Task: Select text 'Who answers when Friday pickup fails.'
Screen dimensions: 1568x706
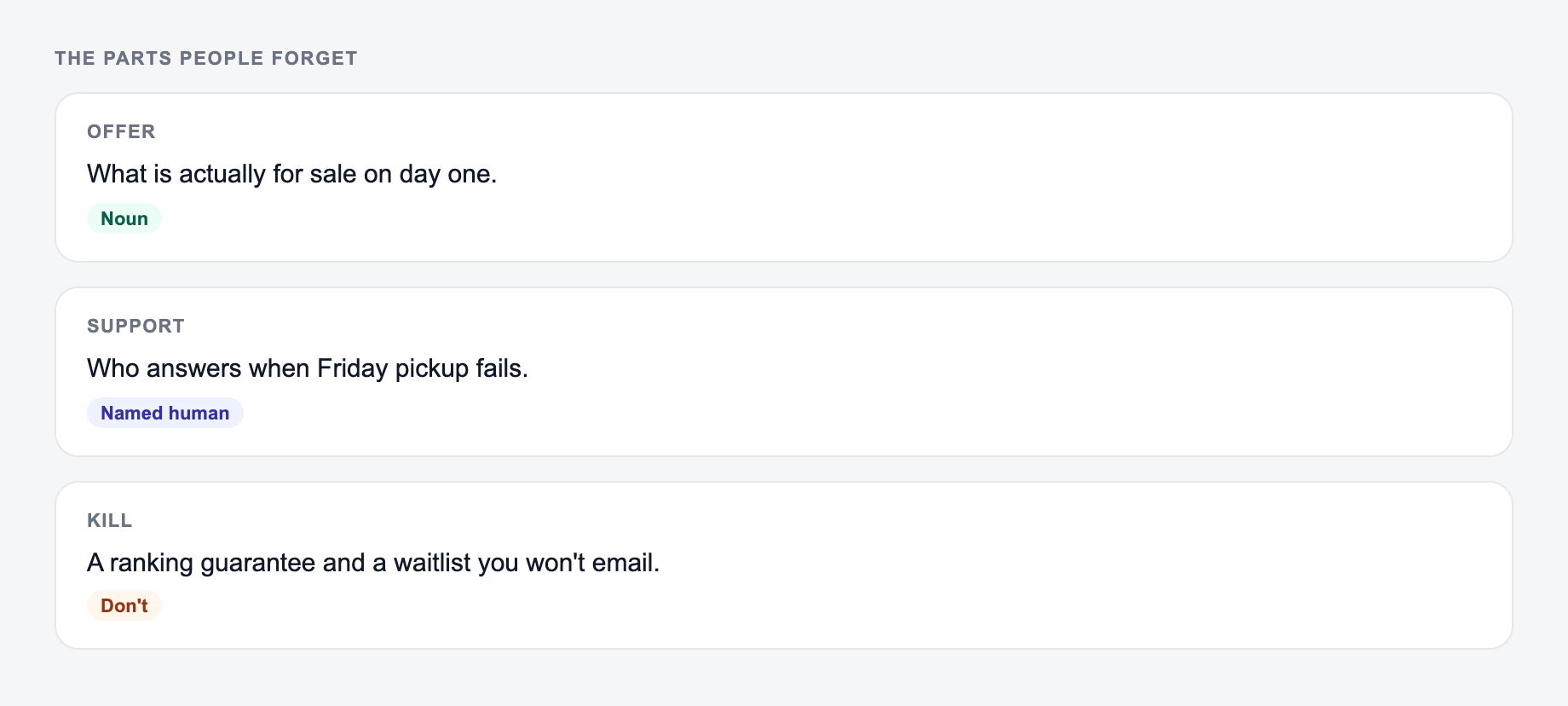Action: [308, 368]
